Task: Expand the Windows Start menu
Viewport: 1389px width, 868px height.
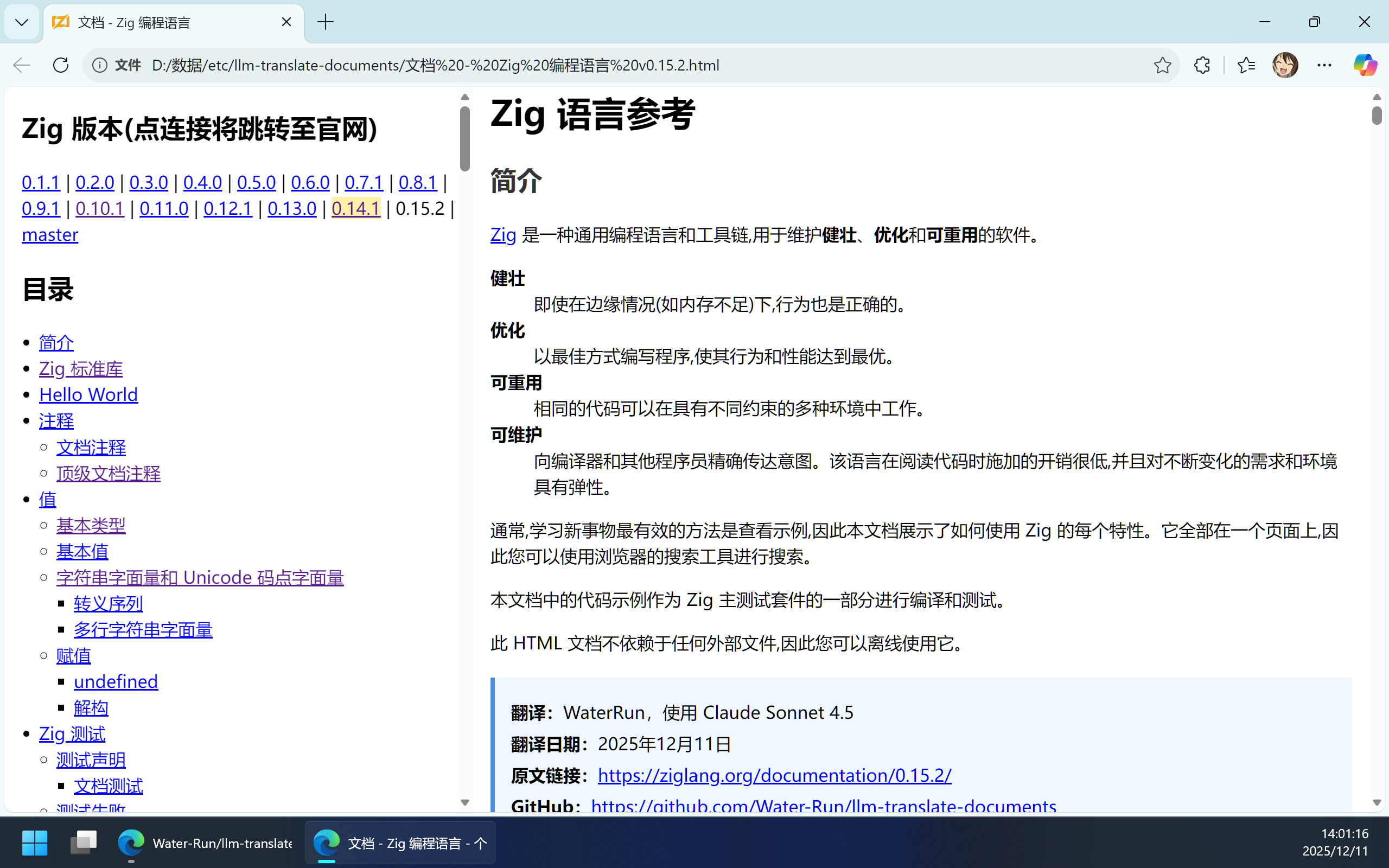Action: point(34,842)
